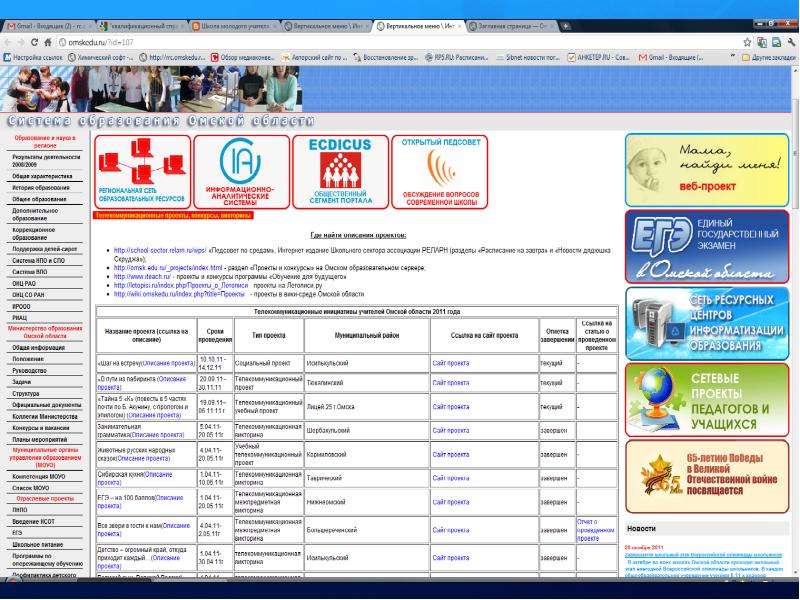
Task: Switch to the 'Gmail - Входящие' tab
Action: [48, 26]
